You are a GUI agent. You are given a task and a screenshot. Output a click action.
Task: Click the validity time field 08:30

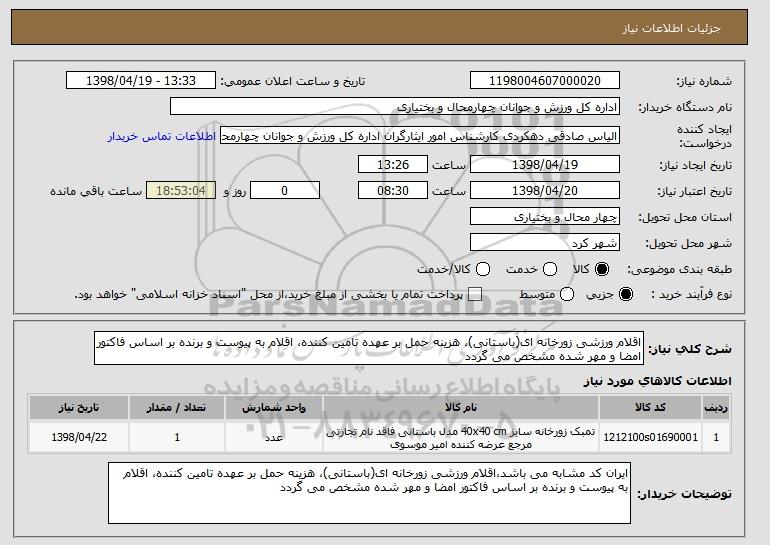[x=393, y=191]
